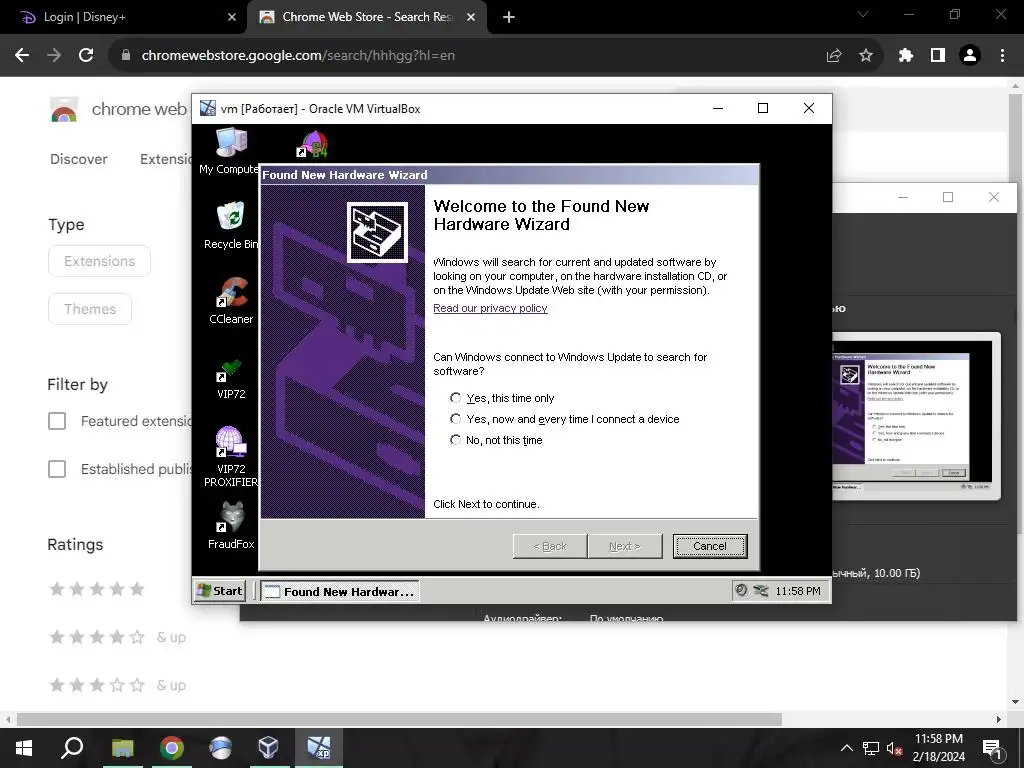Screen dimensions: 1024x768
Task: Click the Chrome address bar URL
Action: [x=298, y=56]
